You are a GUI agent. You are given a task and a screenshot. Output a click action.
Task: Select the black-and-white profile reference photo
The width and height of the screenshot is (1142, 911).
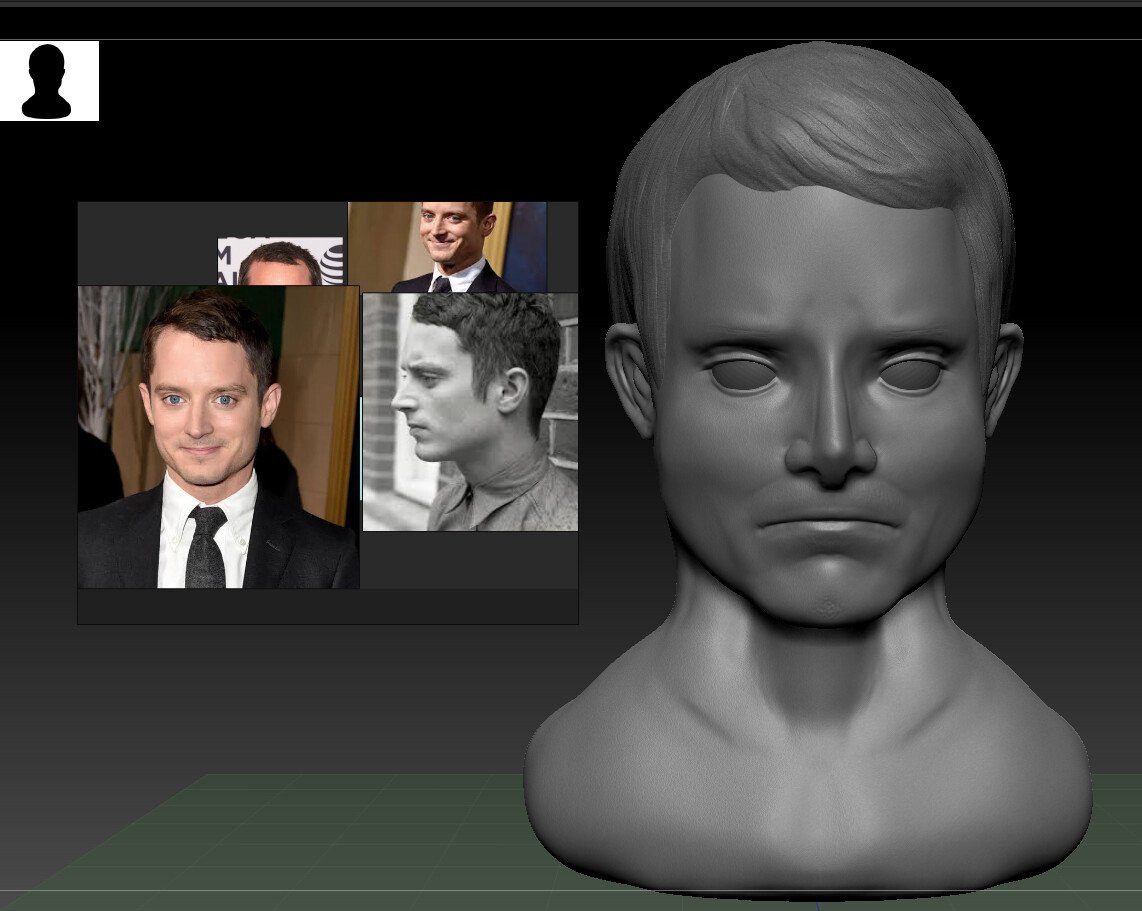(470, 412)
